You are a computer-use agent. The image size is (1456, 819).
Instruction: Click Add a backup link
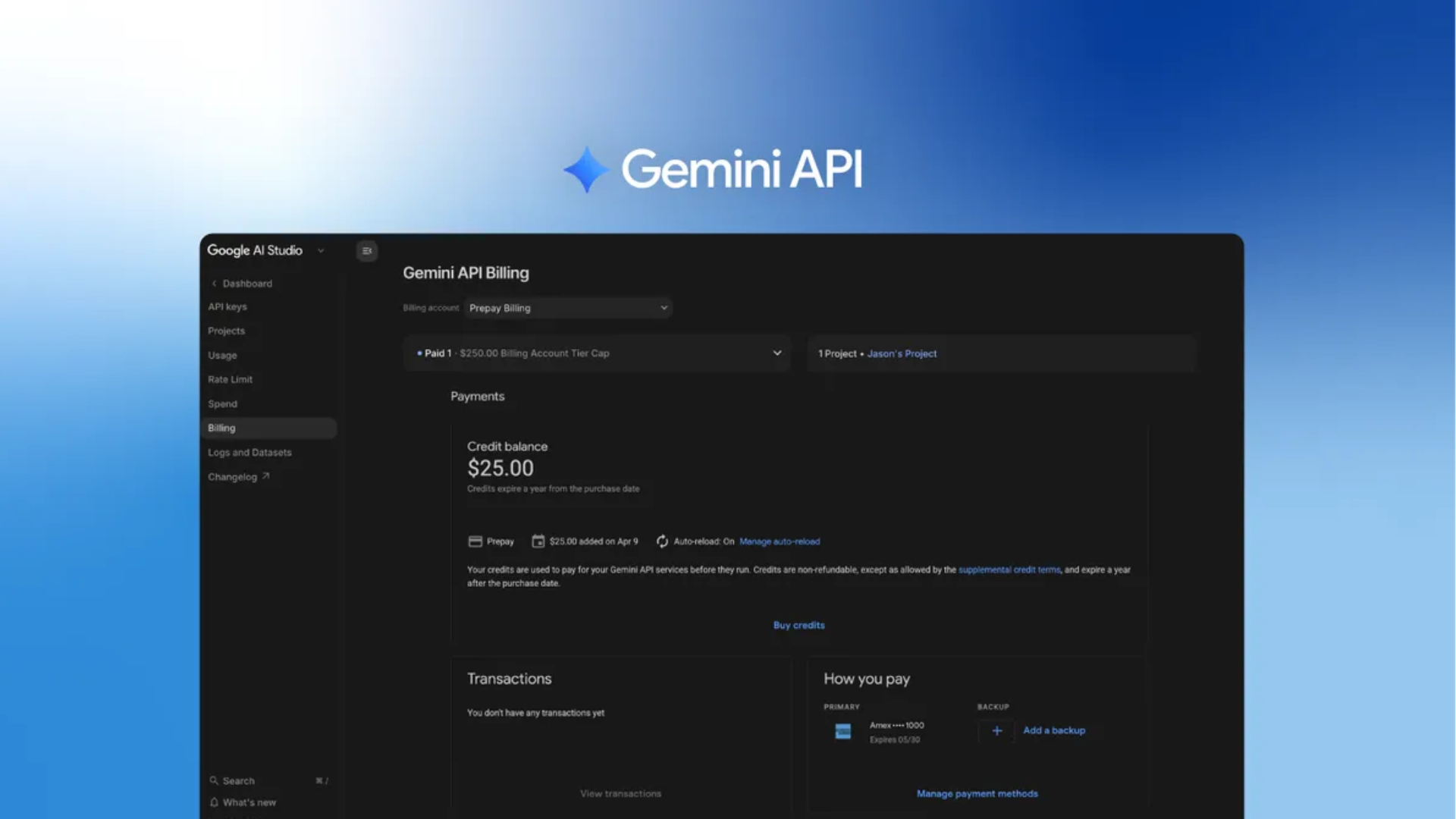pyautogui.click(x=1054, y=731)
